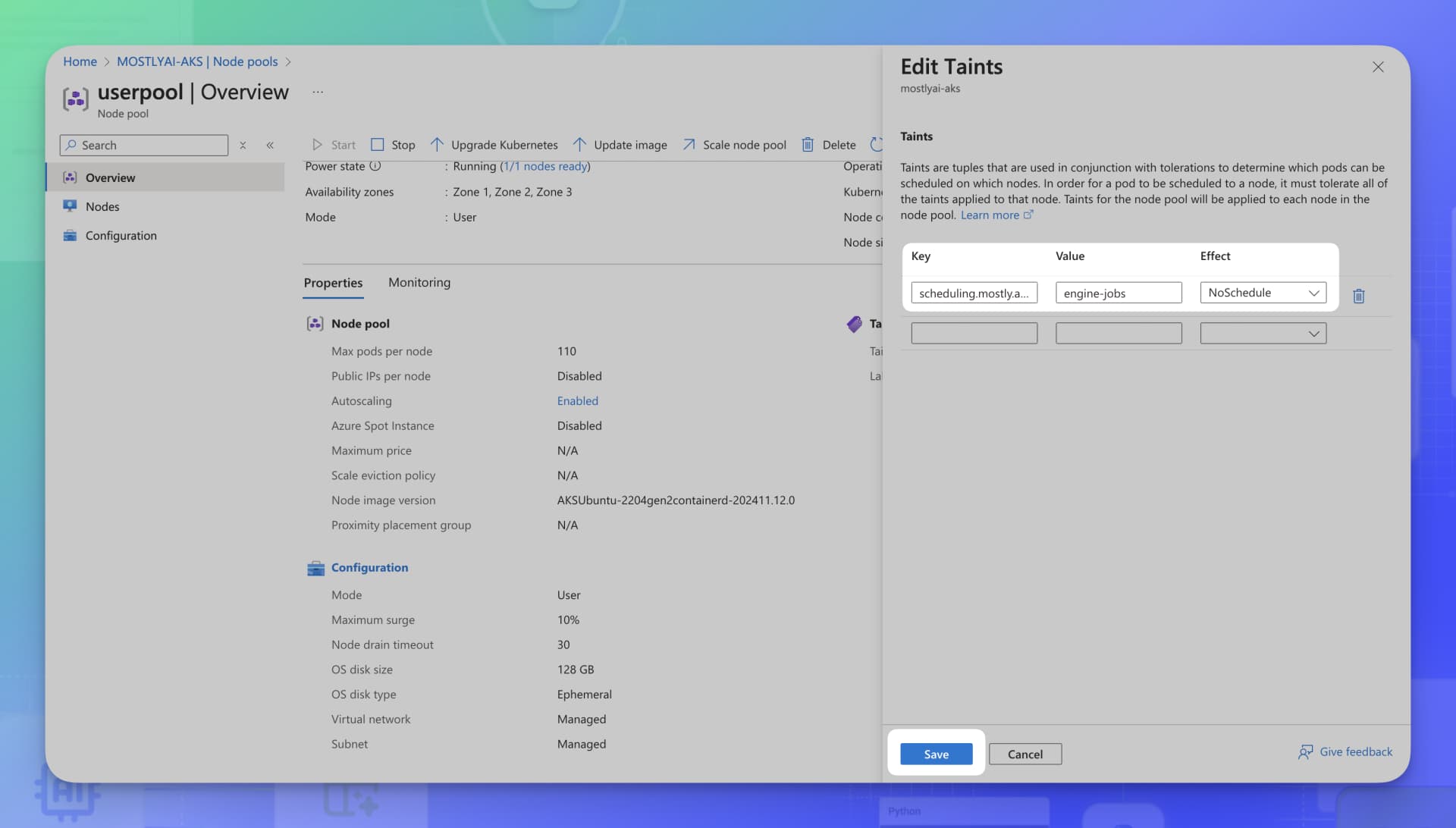Click the Power state info icon
This screenshot has height=828, width=1456.
click(375, 166)
